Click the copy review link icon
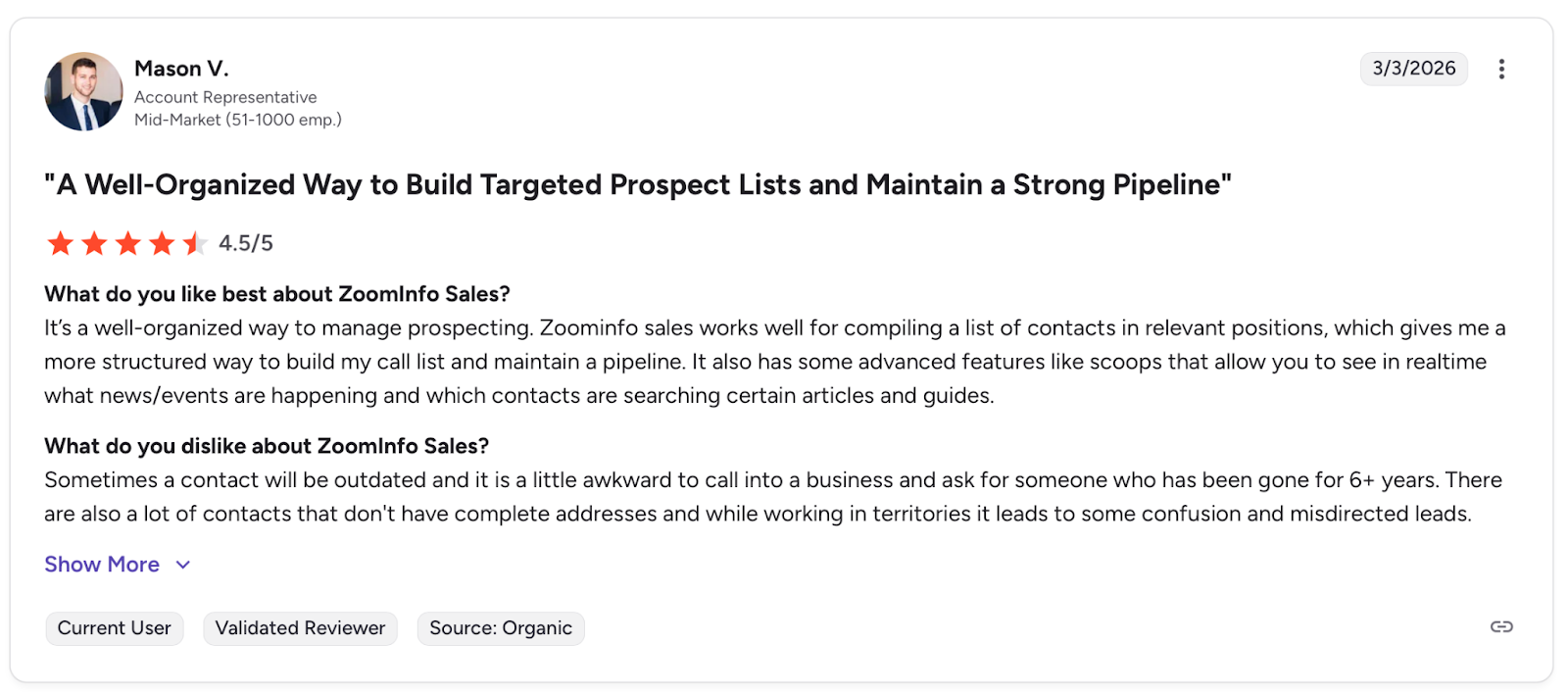 (1501, 627)
